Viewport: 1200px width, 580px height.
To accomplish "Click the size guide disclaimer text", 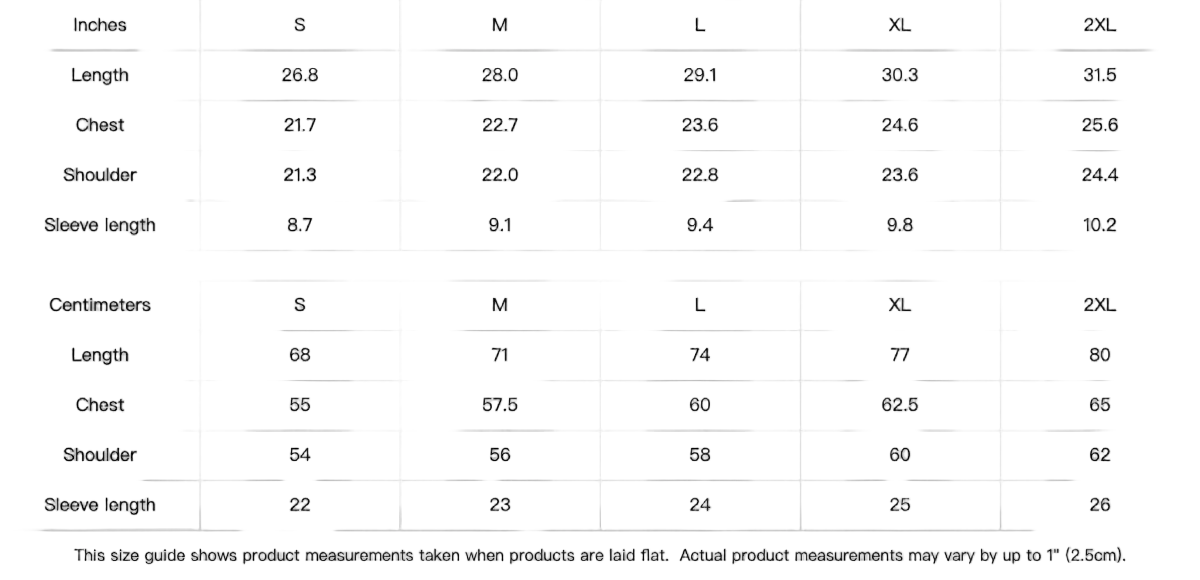I will tap(600, 555).
